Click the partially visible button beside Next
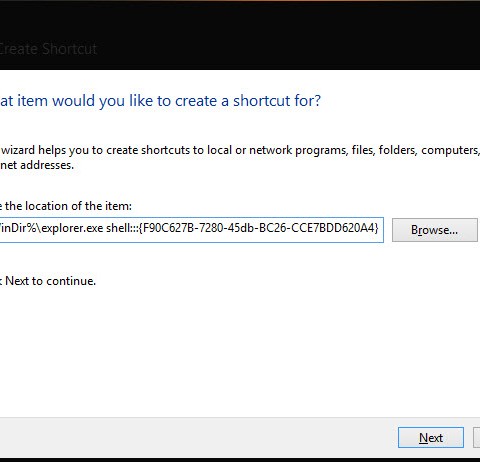 tap(477, 438)
